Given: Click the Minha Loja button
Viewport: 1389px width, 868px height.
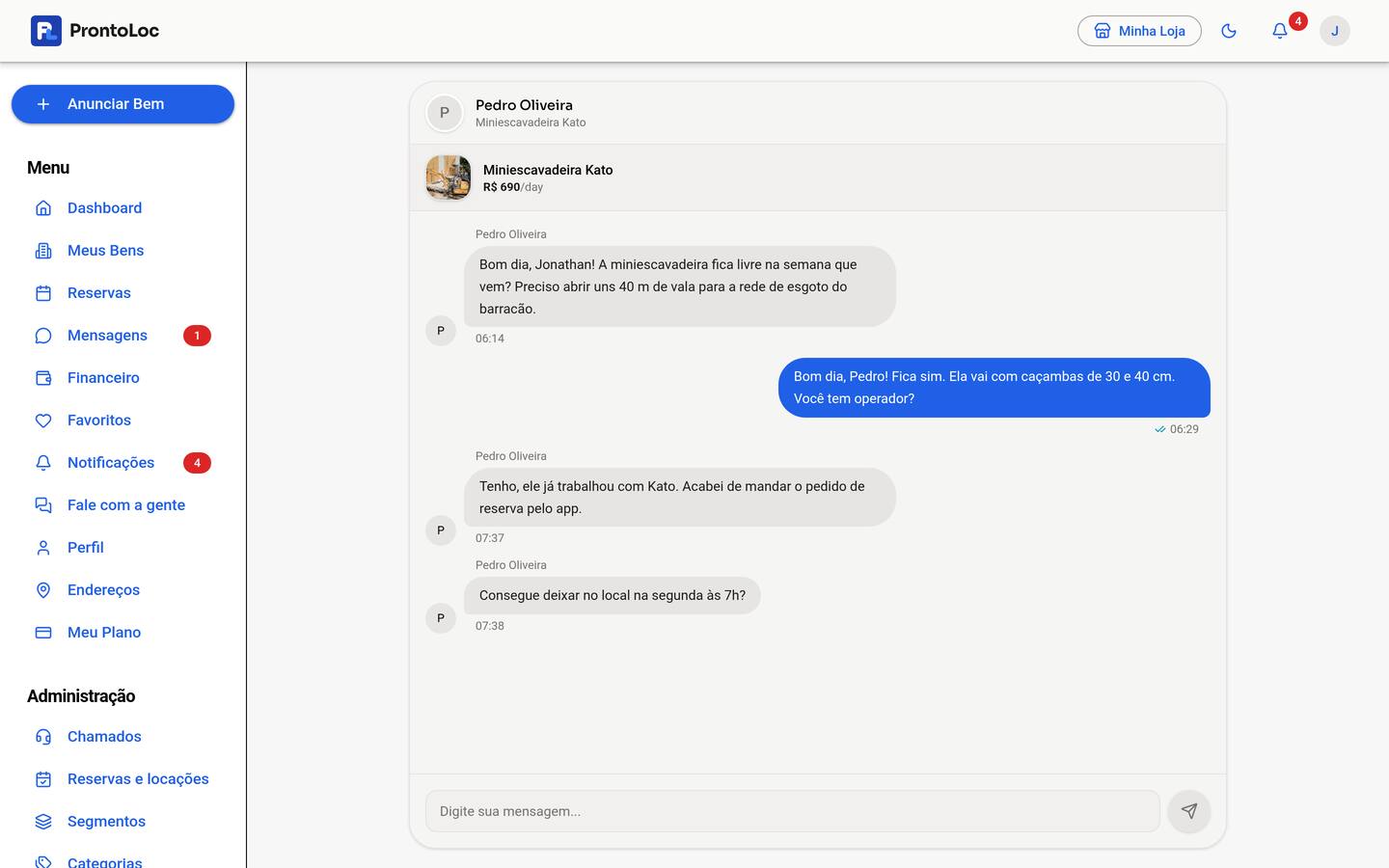Looking at the screenshot, I should click(x=1139, y=31).
